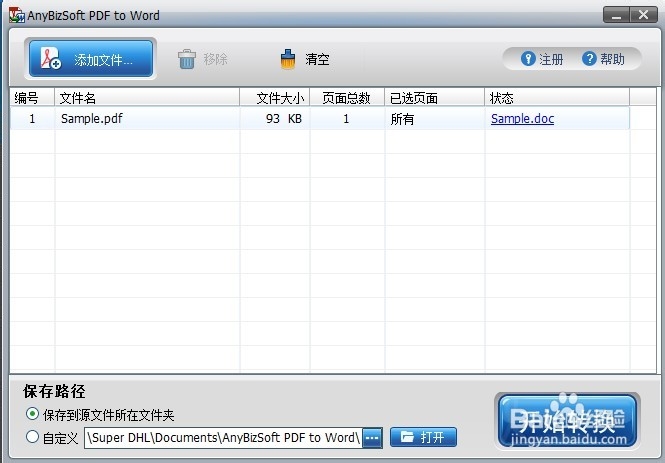
Task: Select 保存到源文件所在文件夹 radio option
Action: (x=32, y=414)
